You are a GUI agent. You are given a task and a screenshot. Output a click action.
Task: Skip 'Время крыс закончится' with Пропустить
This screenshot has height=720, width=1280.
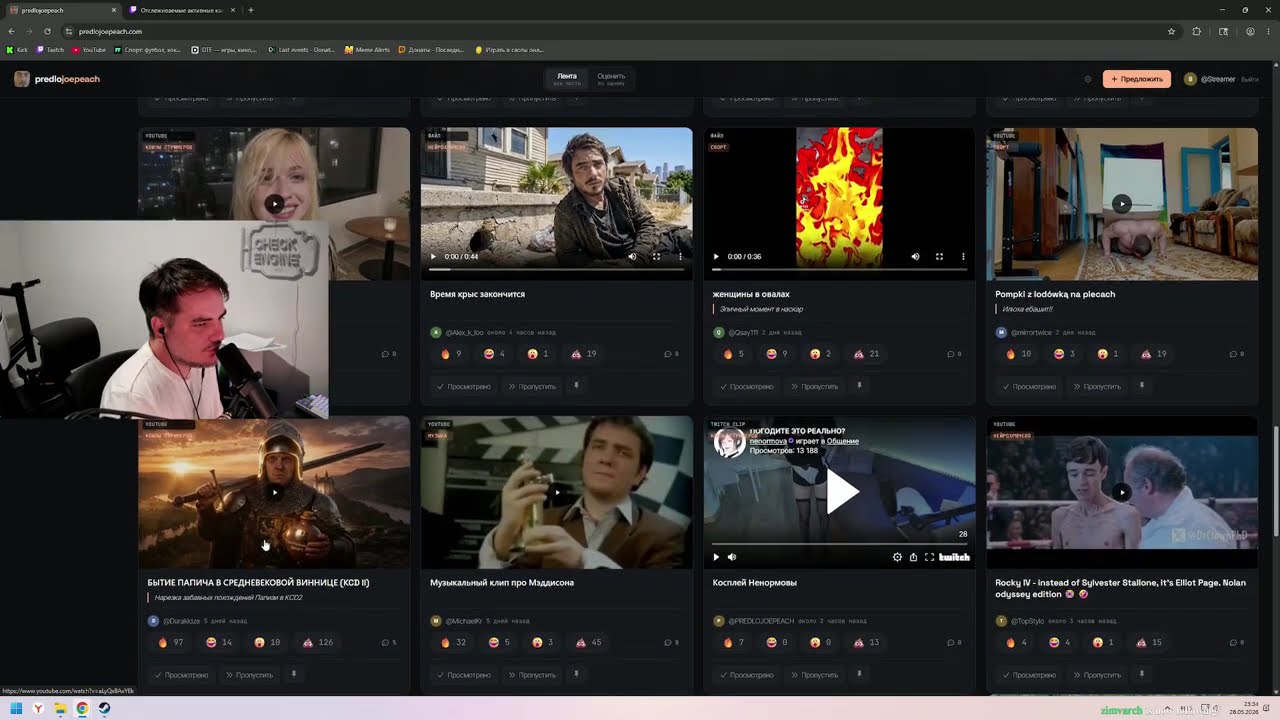pyautogui.click(x=532, y=386)
